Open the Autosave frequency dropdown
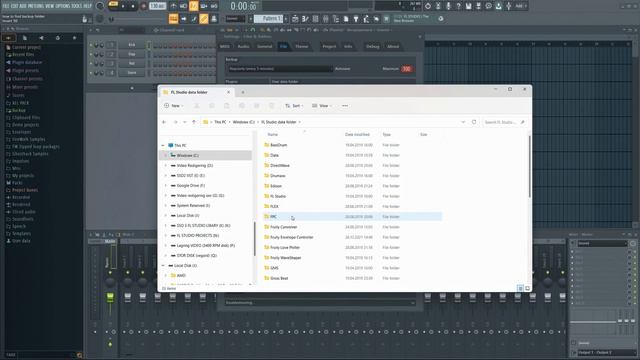This screenshot has width=640, height=360. [280, 69]
